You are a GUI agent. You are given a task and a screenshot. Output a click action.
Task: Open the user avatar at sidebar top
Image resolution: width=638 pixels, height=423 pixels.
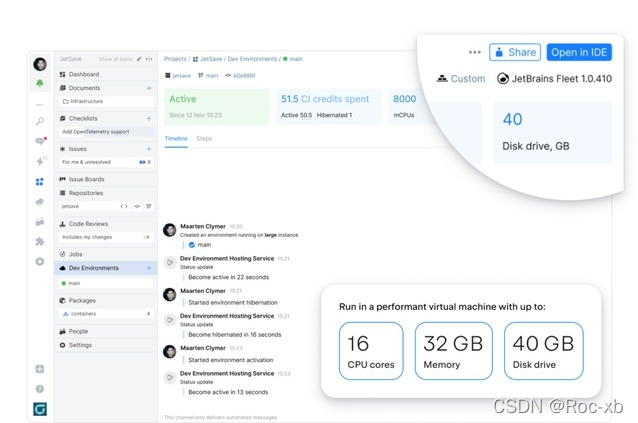40,64
